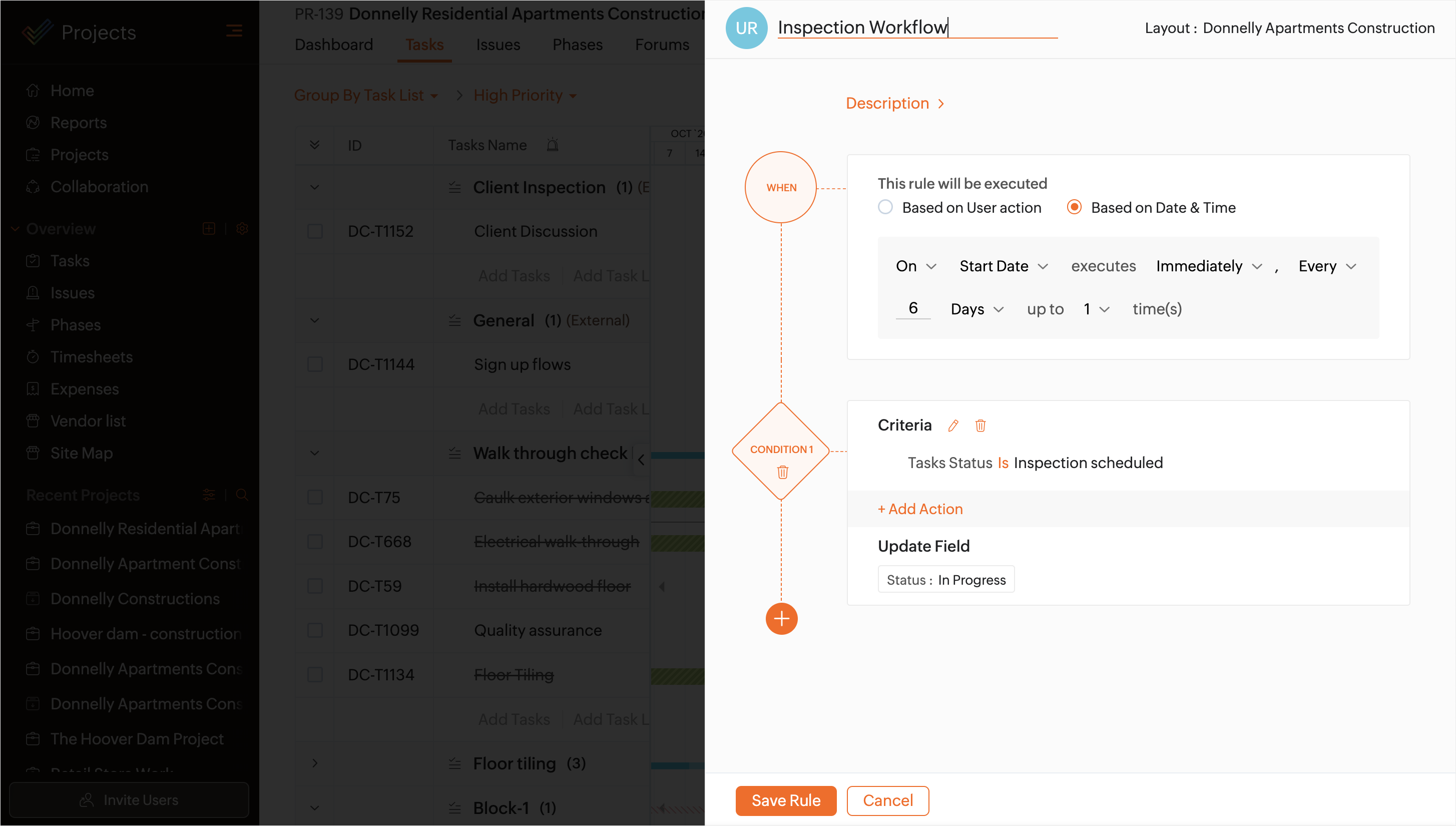The height and width of the screenshot is (826, 1456).
Task: Switch to the Issues tab
Action: point(498,44)
